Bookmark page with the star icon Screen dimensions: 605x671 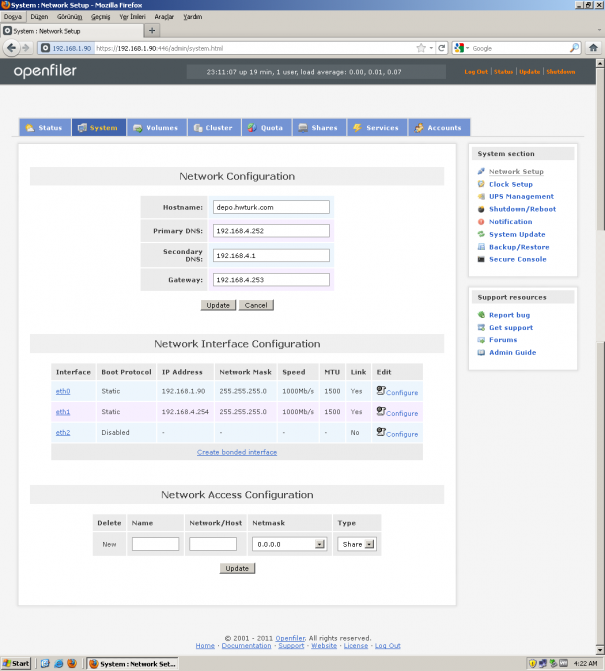click(421, 48)
